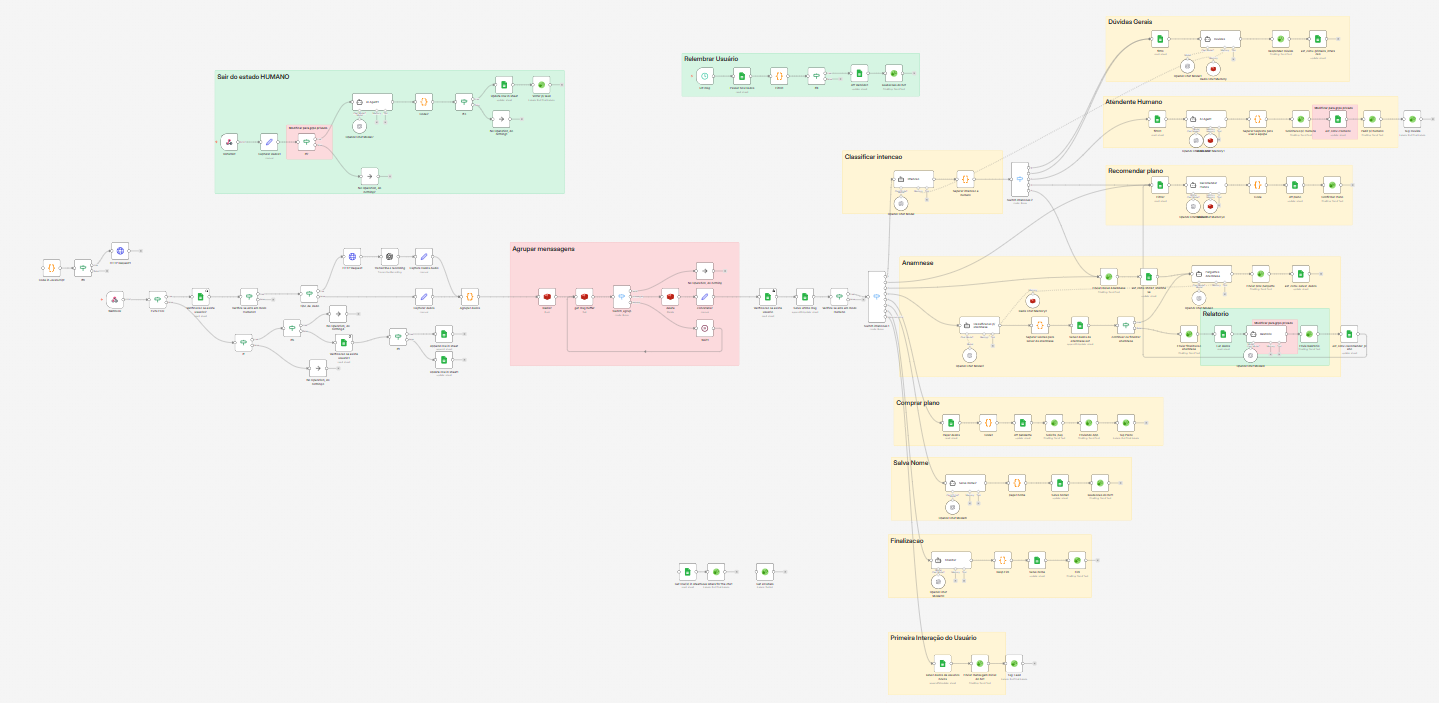Select the Anamnese sticky note title
The width and height of the screenshot is (1439, 703).
917,263
